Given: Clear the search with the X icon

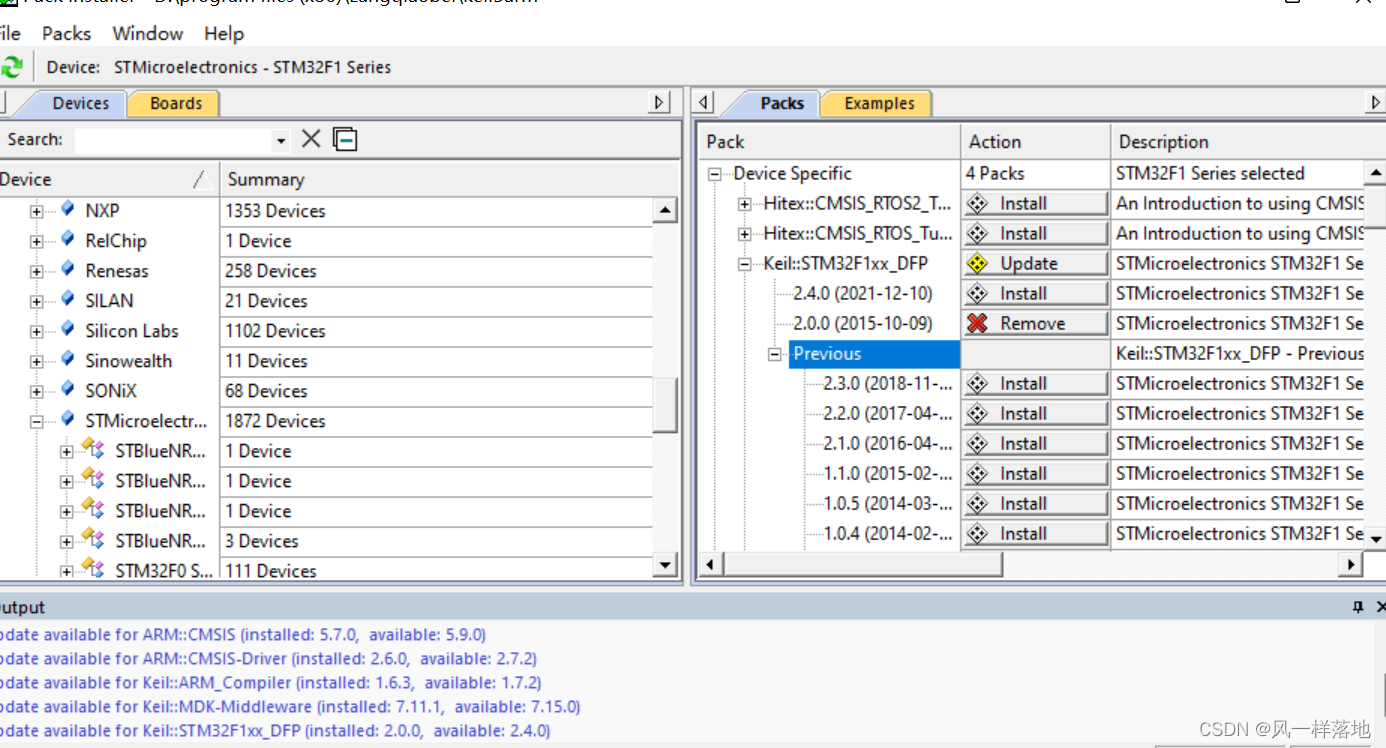Looking at the screenshot, I should [311, 139].
